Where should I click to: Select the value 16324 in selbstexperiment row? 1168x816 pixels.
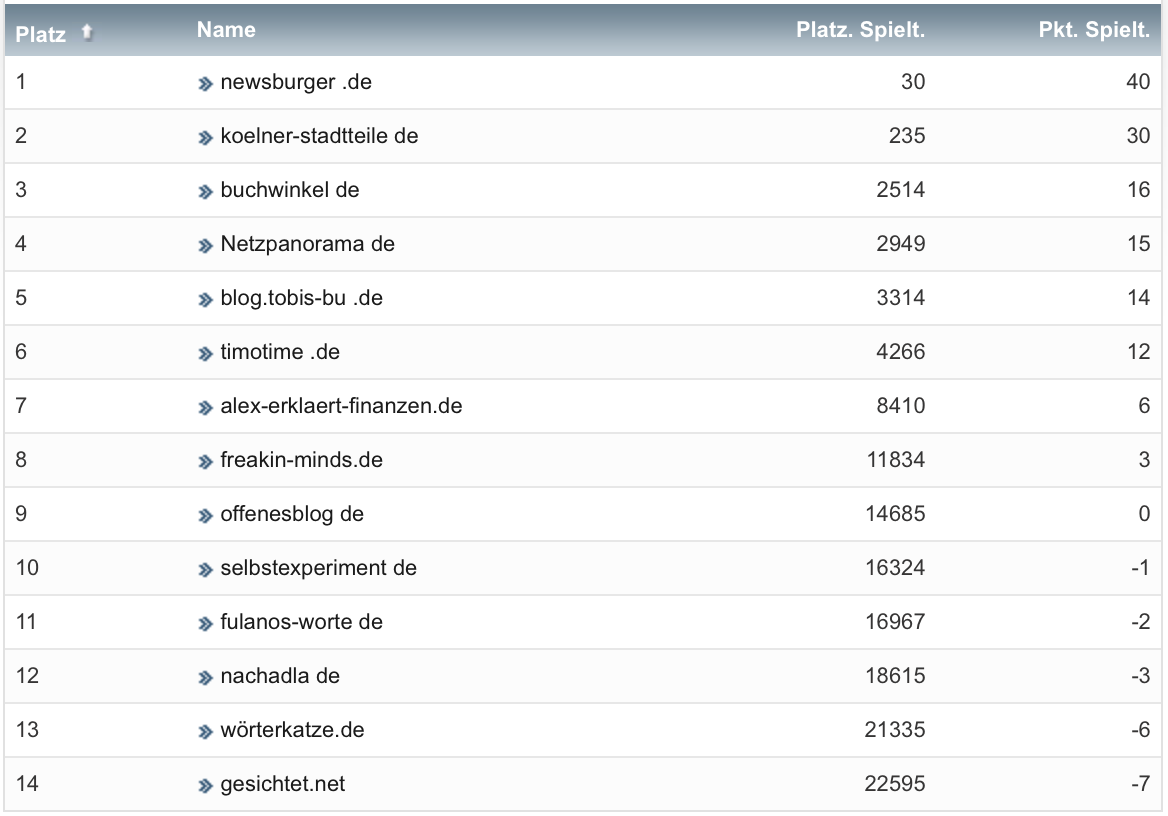pos(895,568)
